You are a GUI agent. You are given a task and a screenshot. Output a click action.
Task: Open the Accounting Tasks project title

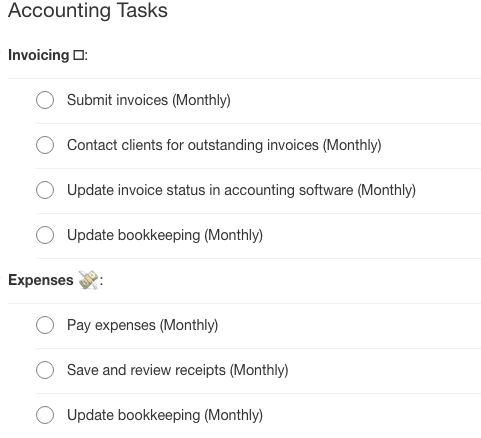(88, 10)
